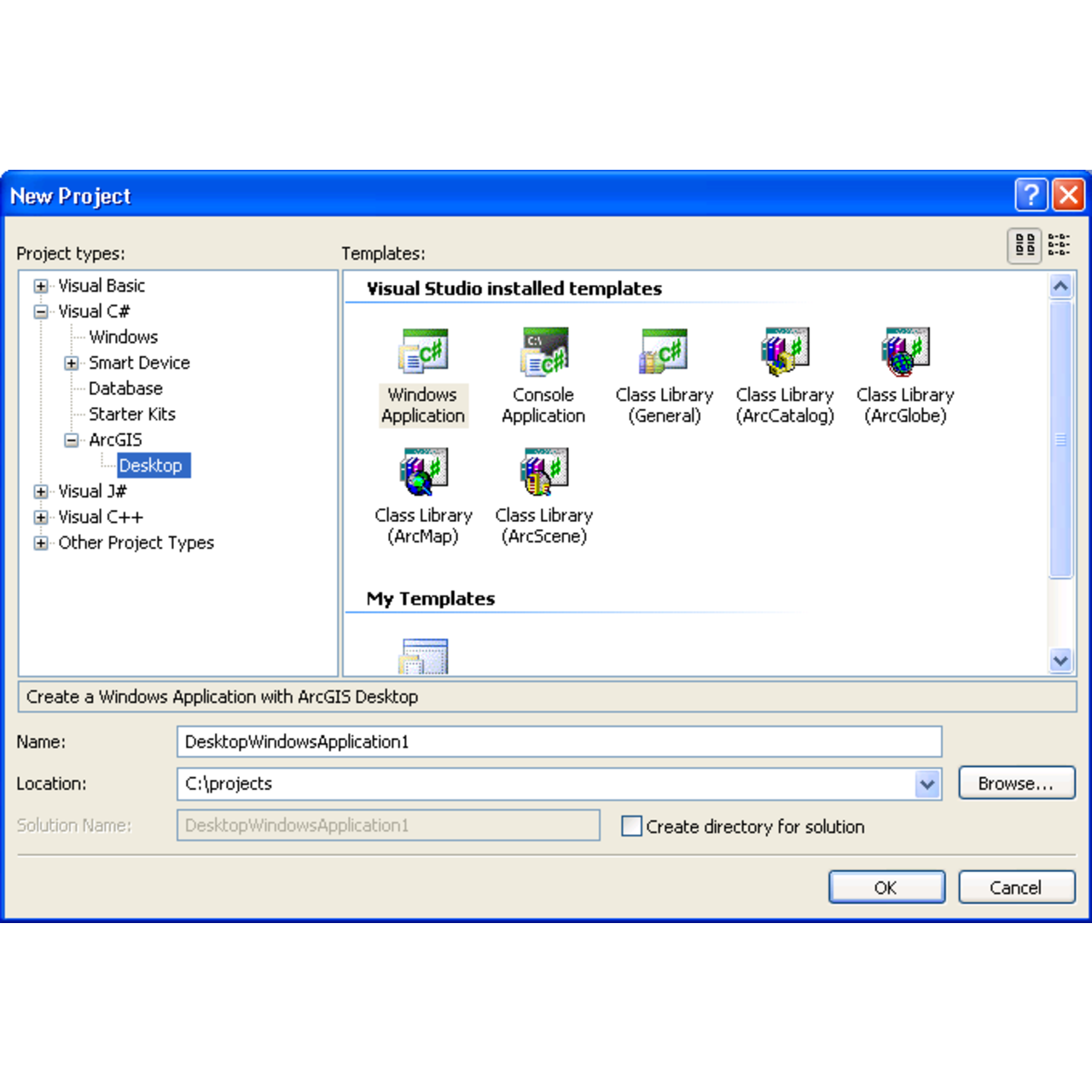Select Database under Visual C#

125,388
